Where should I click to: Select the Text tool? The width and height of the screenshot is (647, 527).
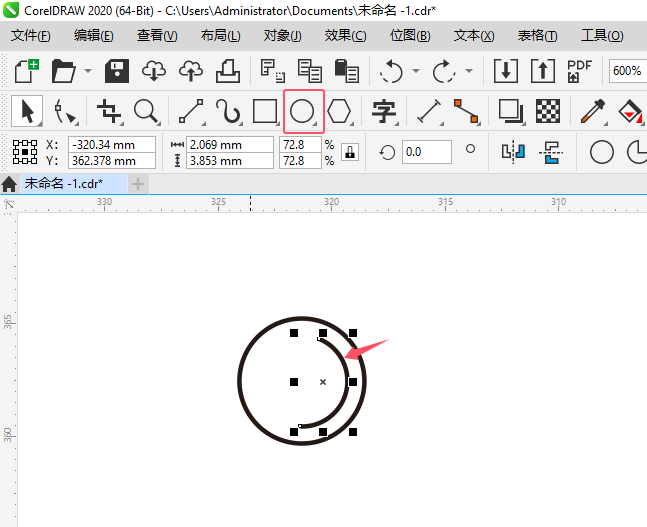pyautogui.click(x=384, y=111)
